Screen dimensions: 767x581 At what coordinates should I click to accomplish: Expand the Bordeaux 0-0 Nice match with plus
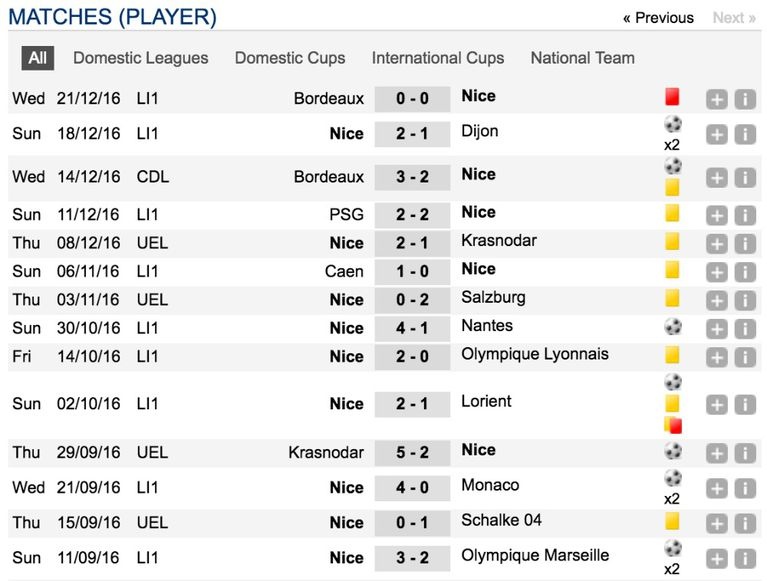pyautogui.click(x=716, y=99)
